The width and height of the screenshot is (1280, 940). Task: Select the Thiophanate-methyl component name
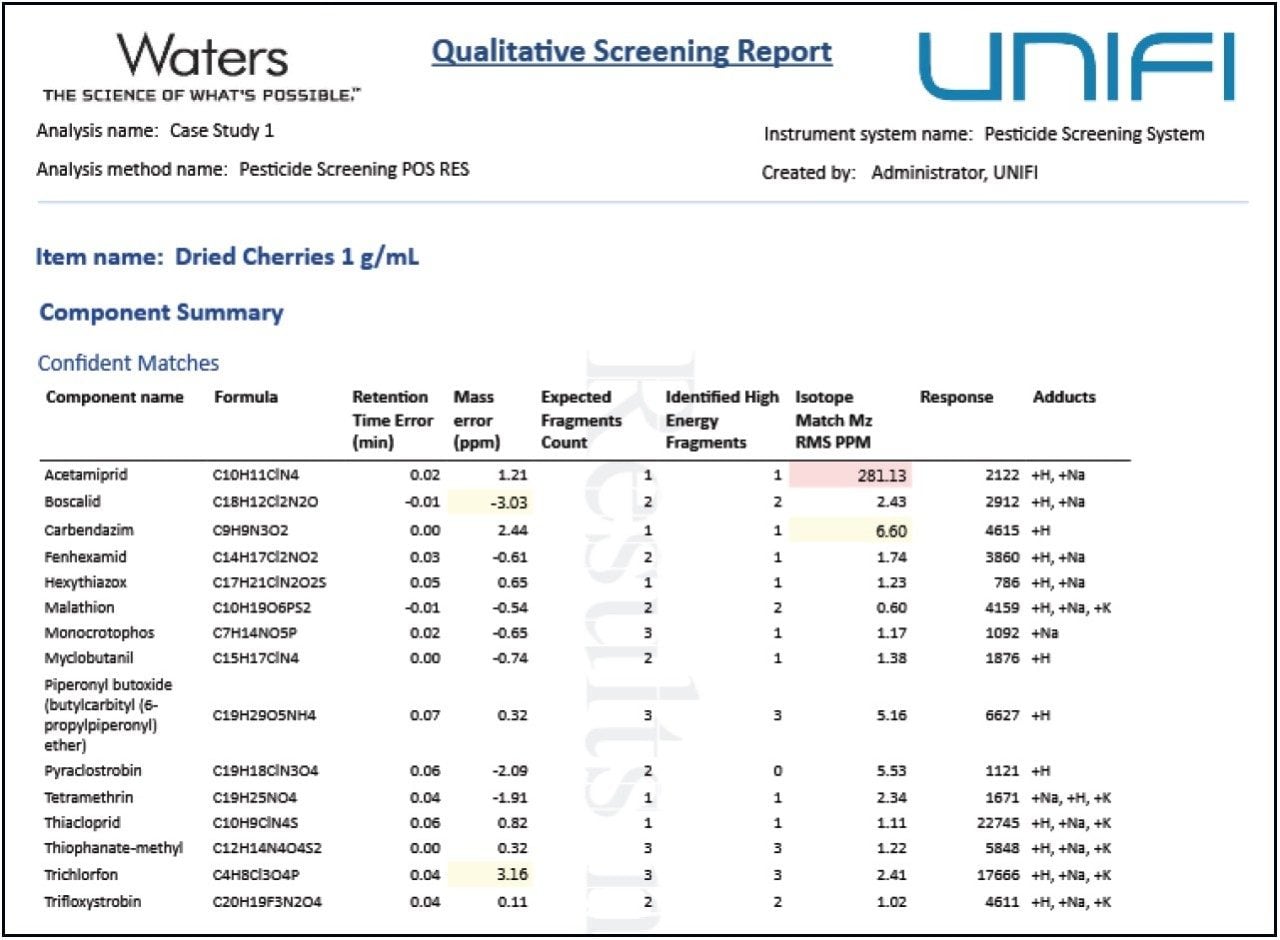point(113,849)
